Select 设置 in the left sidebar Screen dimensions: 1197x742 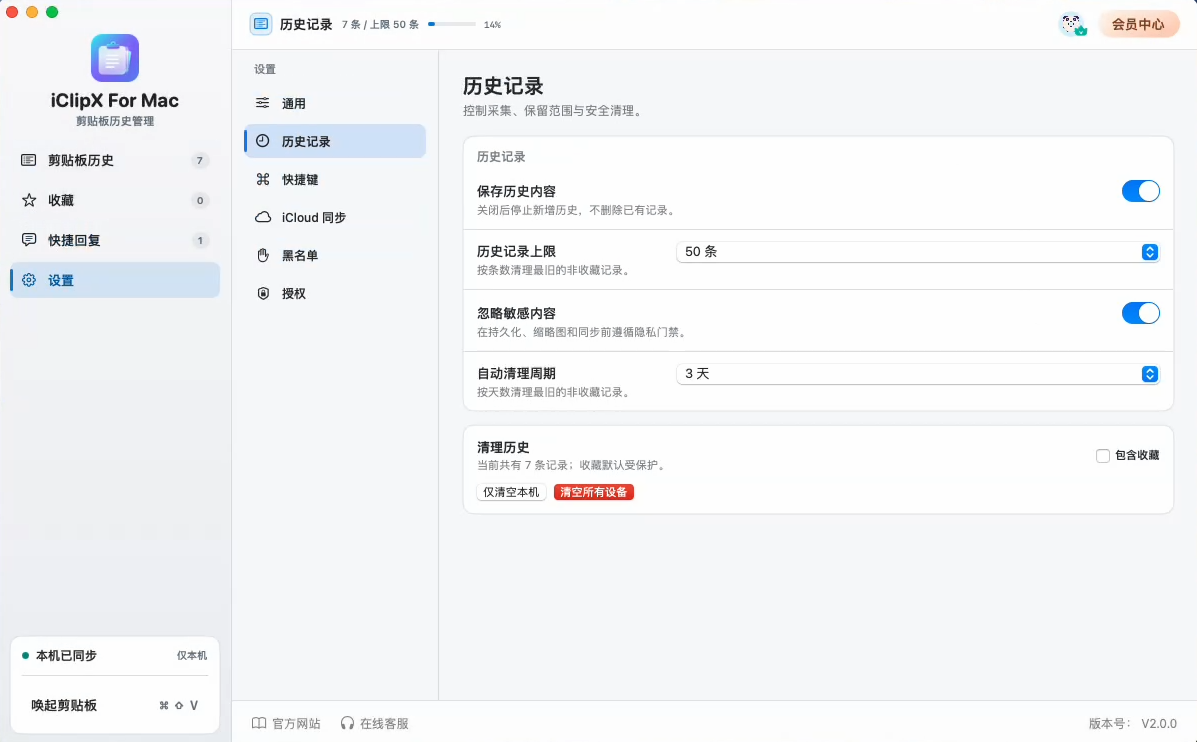point(115,280)
